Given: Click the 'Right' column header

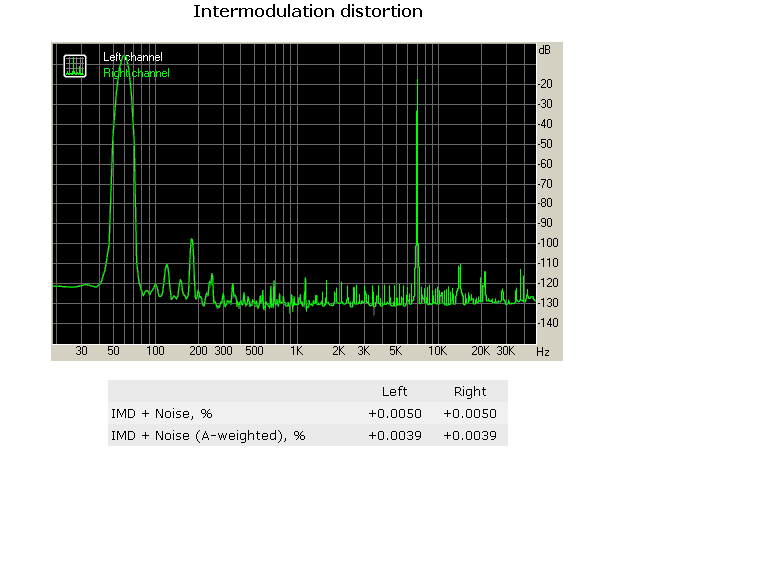Looking at the screenshot, I should 470,392.
